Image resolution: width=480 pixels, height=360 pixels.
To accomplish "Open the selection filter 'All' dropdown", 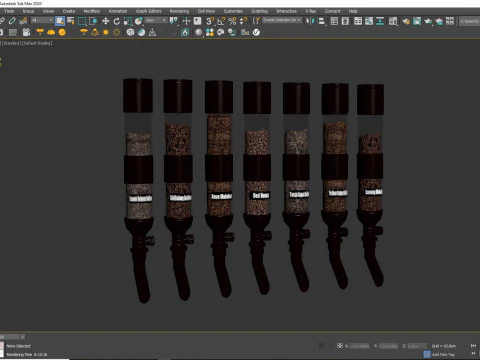I will coord(42,21).
